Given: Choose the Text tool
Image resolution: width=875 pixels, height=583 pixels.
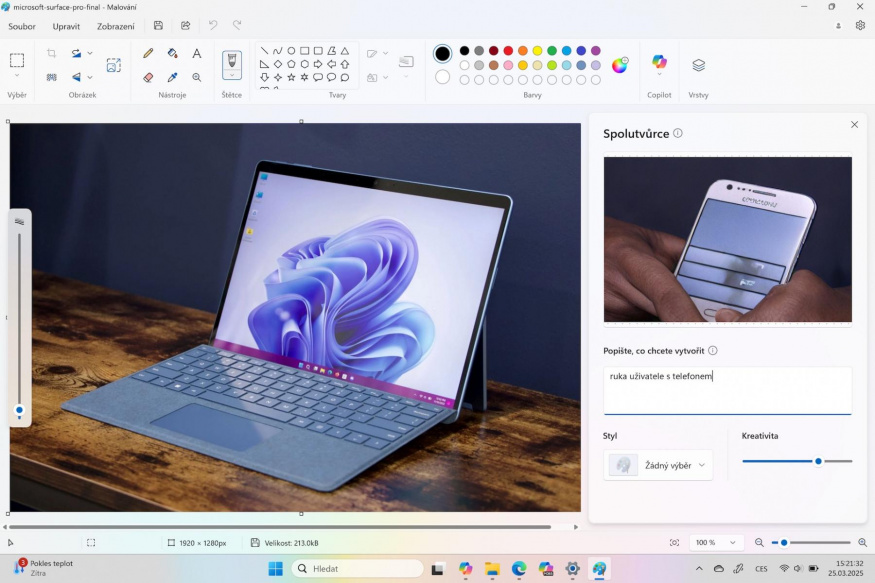Looking at the screenshot, I should (x=197, y=53).
